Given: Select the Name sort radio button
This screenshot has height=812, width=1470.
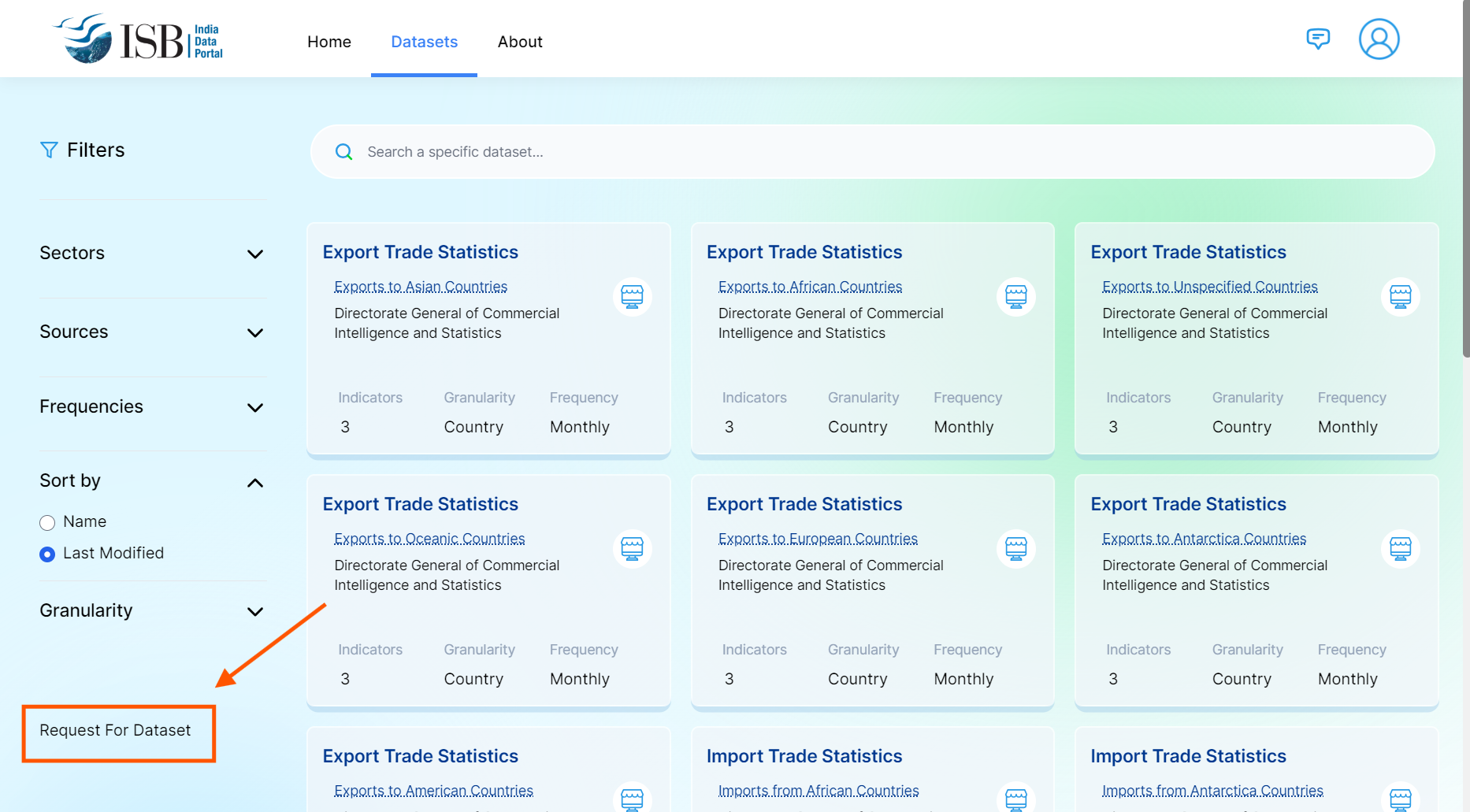Looking at the screenshot, I should point(47,523).
